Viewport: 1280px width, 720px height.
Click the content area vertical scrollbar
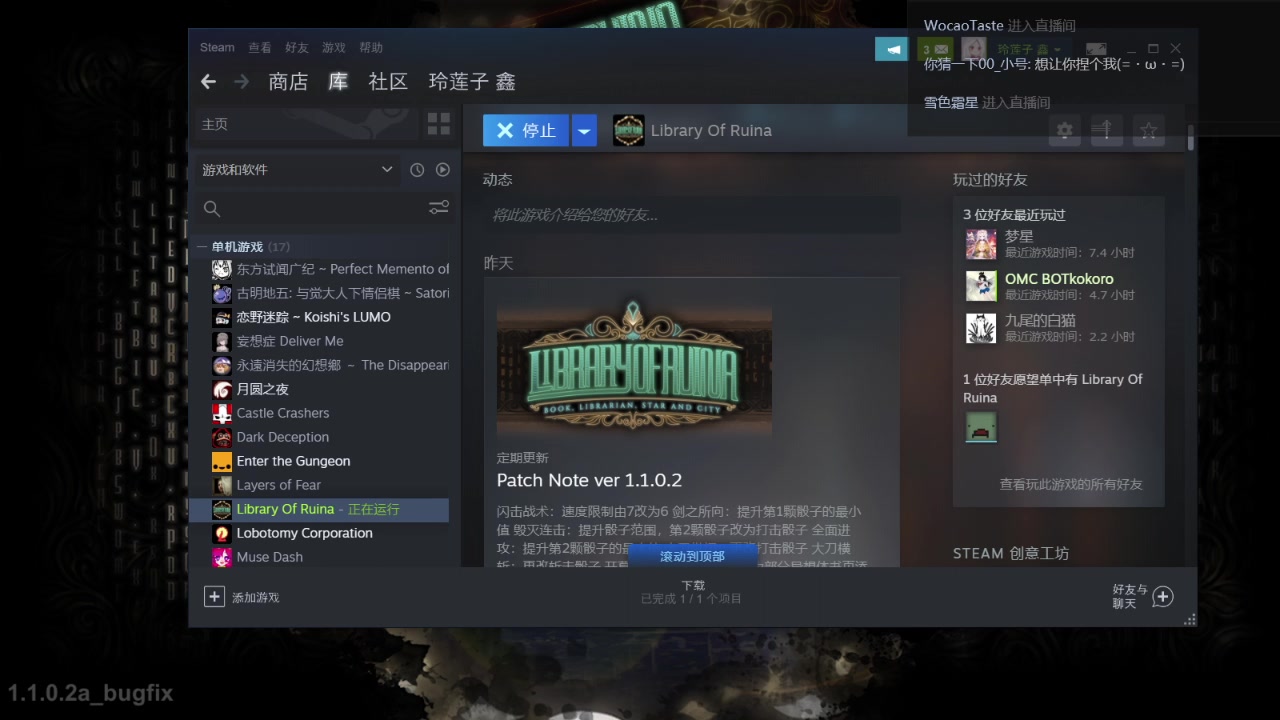(1191, 138)
